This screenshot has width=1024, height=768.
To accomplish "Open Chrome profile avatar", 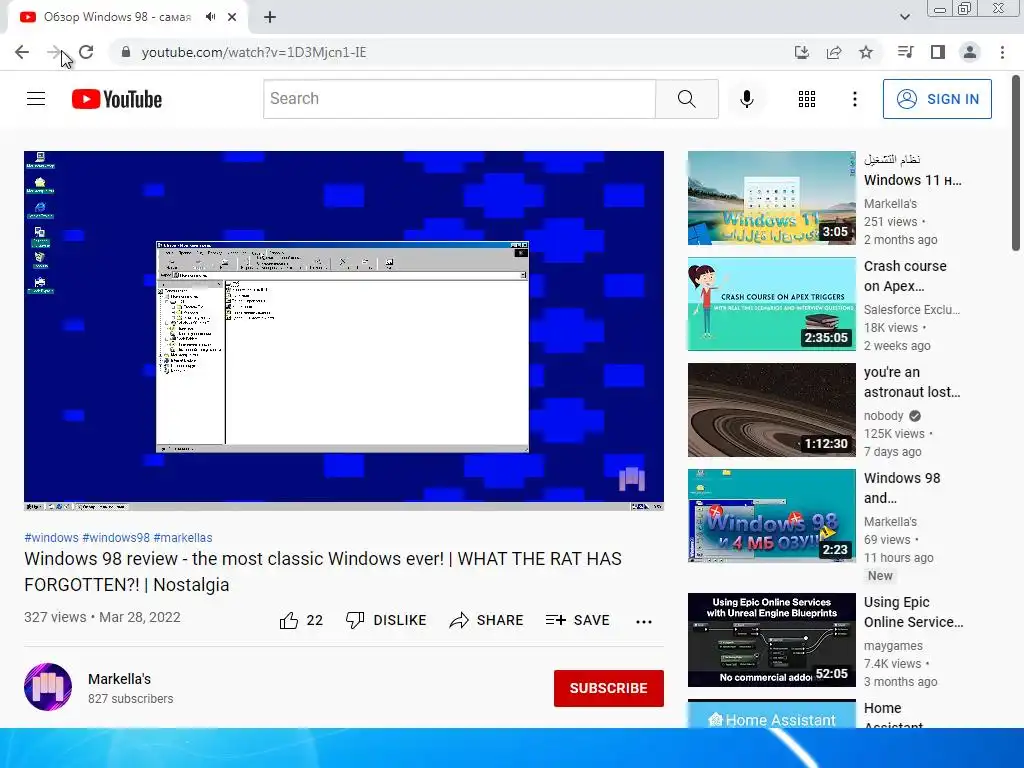I will pyautogui.click(x=970, y=52).
